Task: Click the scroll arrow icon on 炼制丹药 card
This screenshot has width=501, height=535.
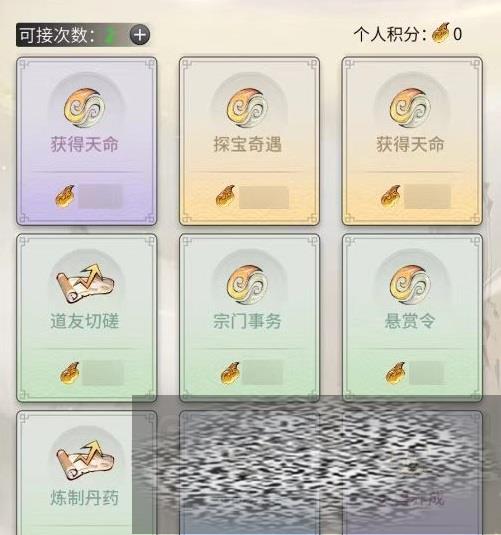Action: click(x=85, y=461)
